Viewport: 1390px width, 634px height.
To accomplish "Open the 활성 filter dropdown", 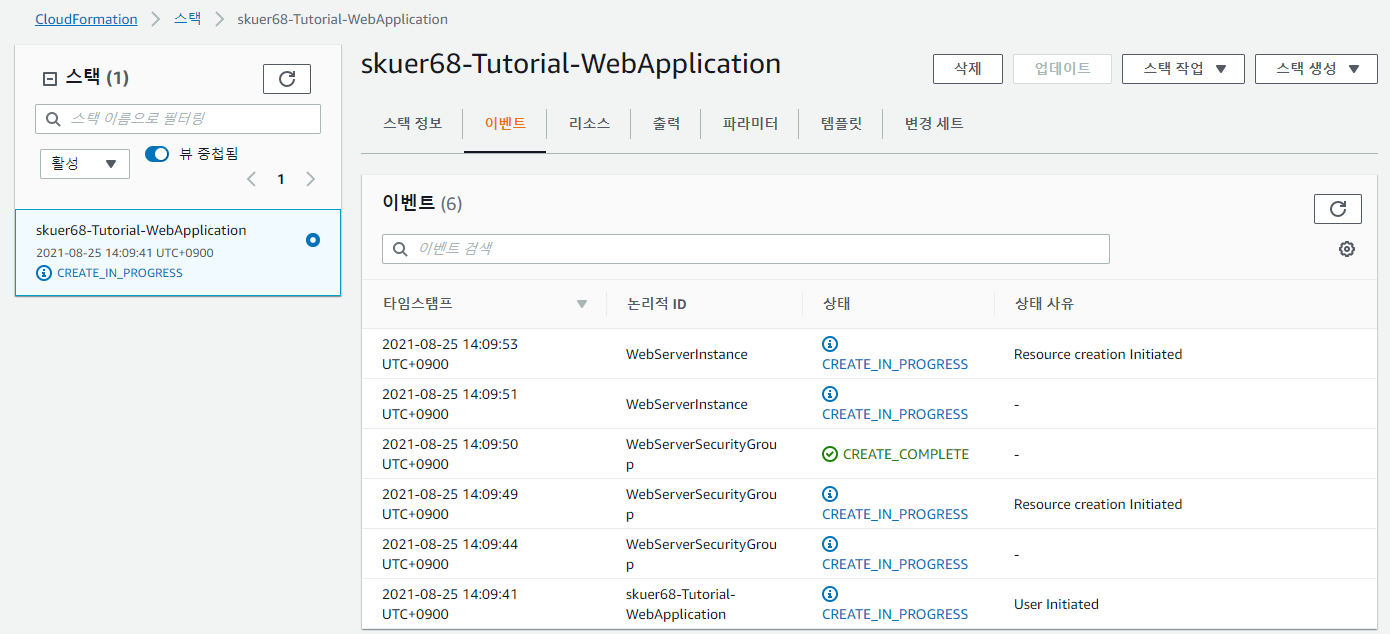I will pyautogui.click(x=85, y=164).
